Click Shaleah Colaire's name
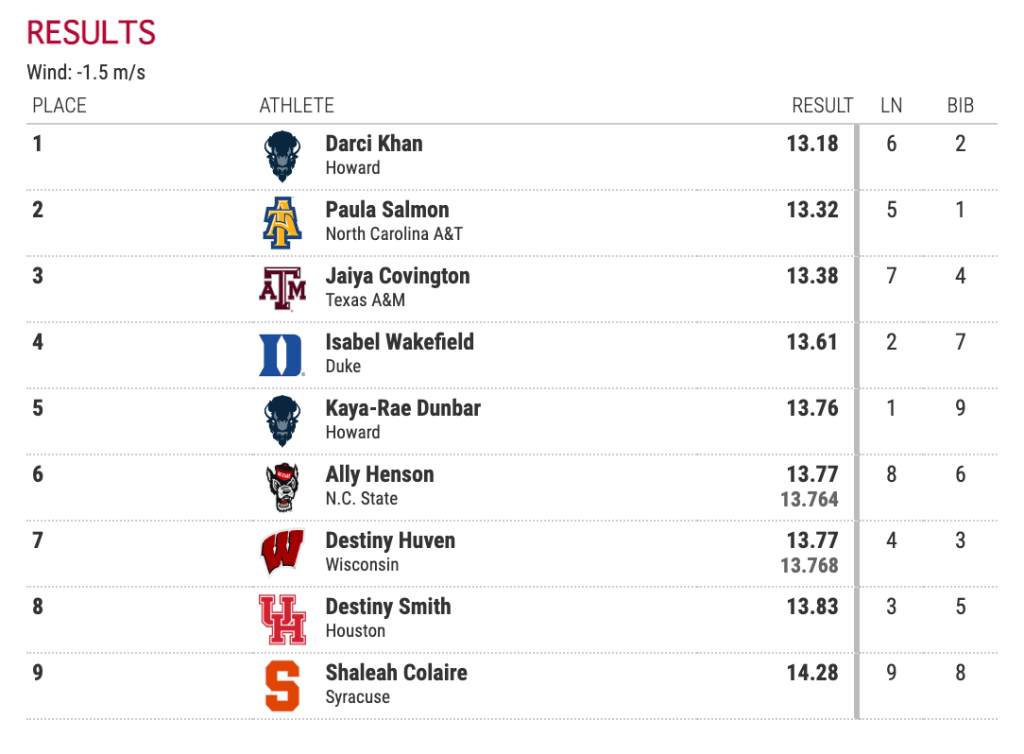 (x=396, y=673)
